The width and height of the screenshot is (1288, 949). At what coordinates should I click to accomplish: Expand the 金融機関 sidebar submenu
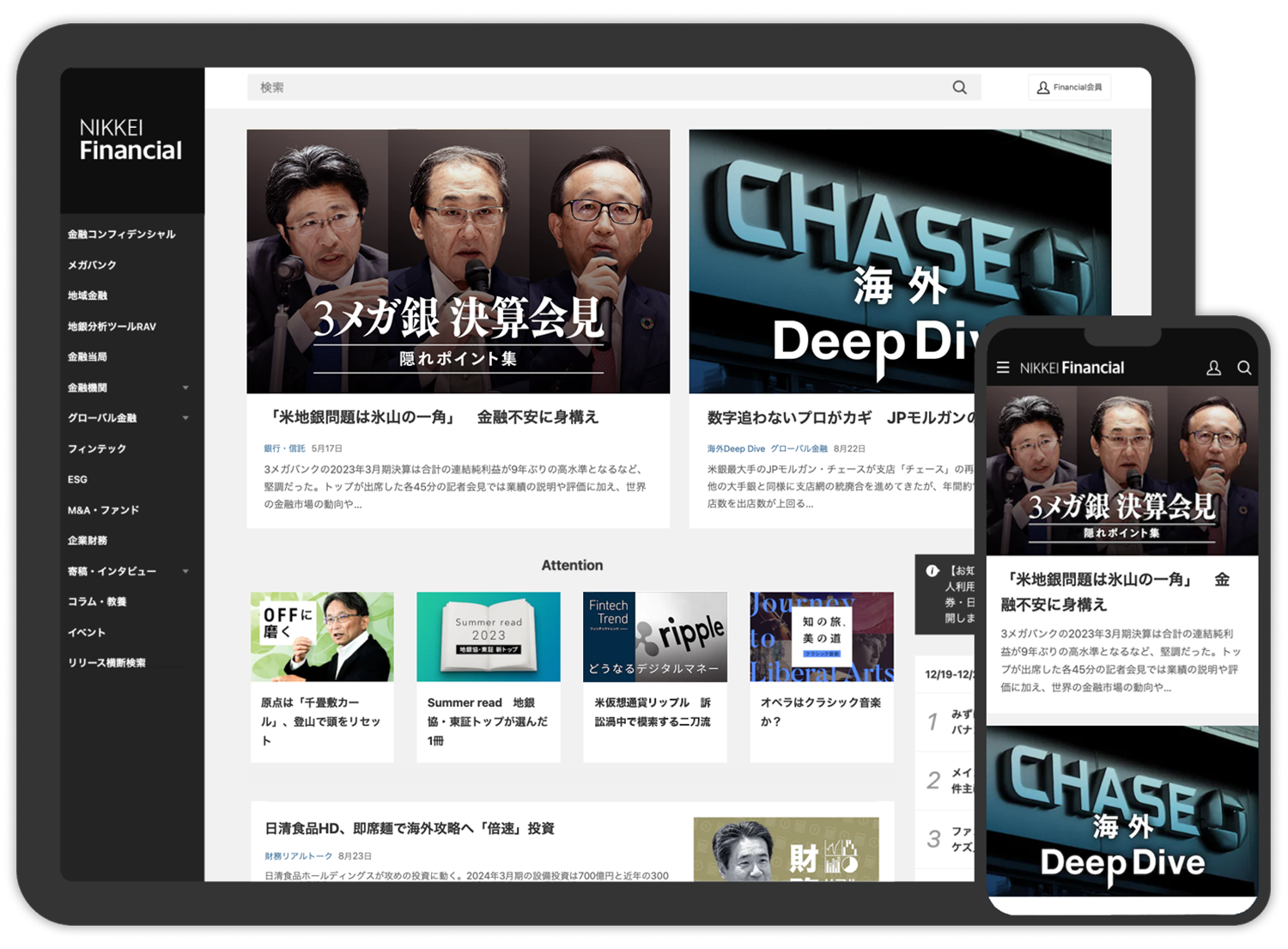tap(185, 388)
